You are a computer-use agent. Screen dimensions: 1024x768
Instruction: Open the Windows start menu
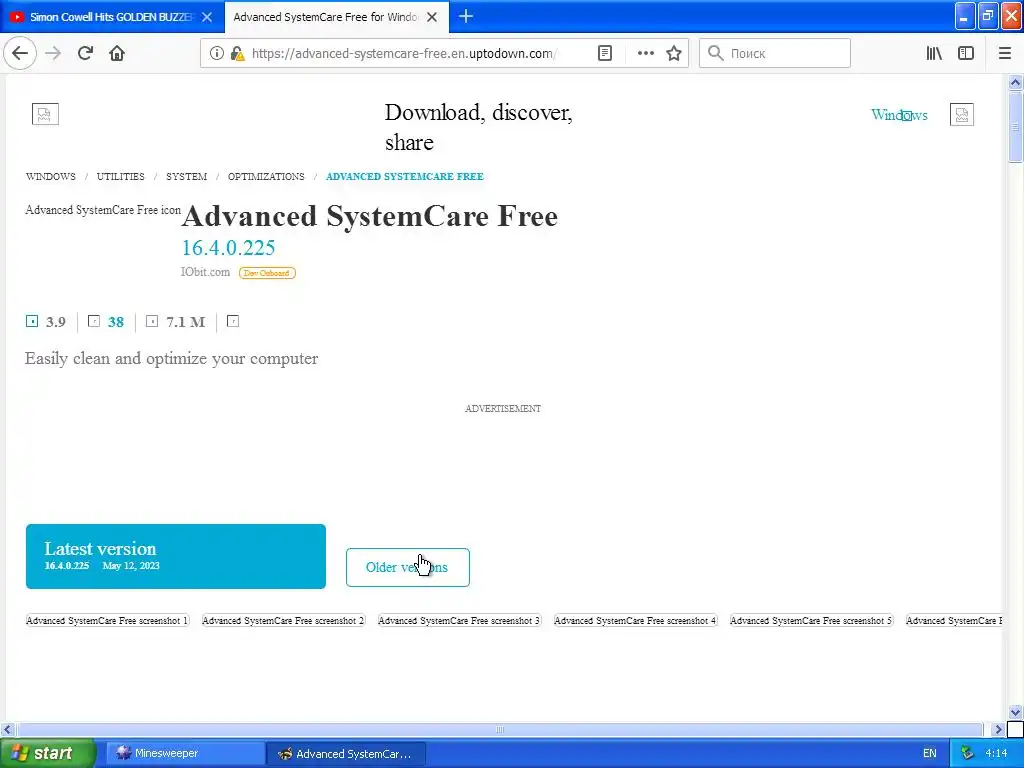pyautogui.click(x=47, y=753)
